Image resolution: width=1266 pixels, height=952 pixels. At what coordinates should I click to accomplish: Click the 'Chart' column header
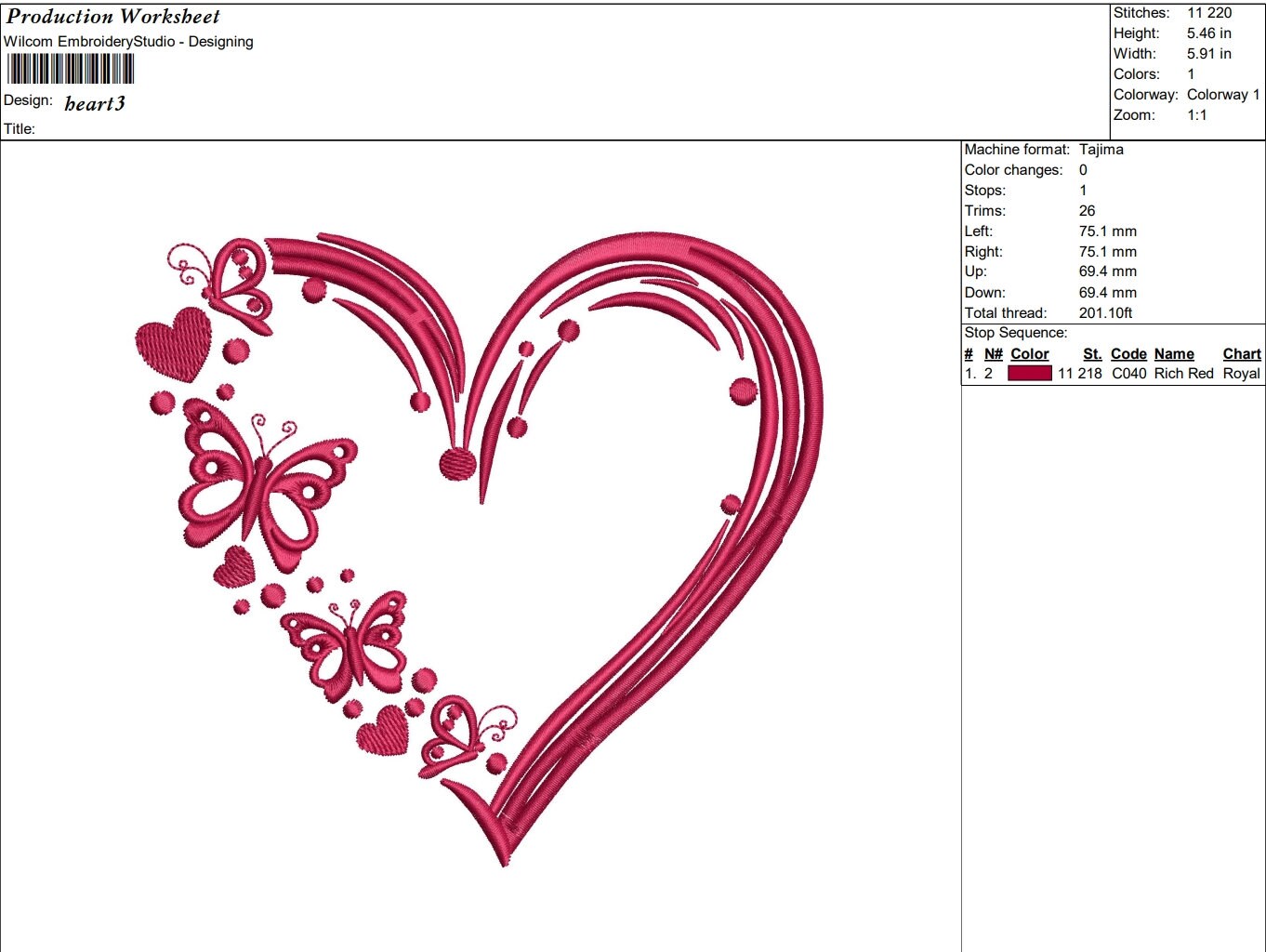click(x=1242, y=354)
